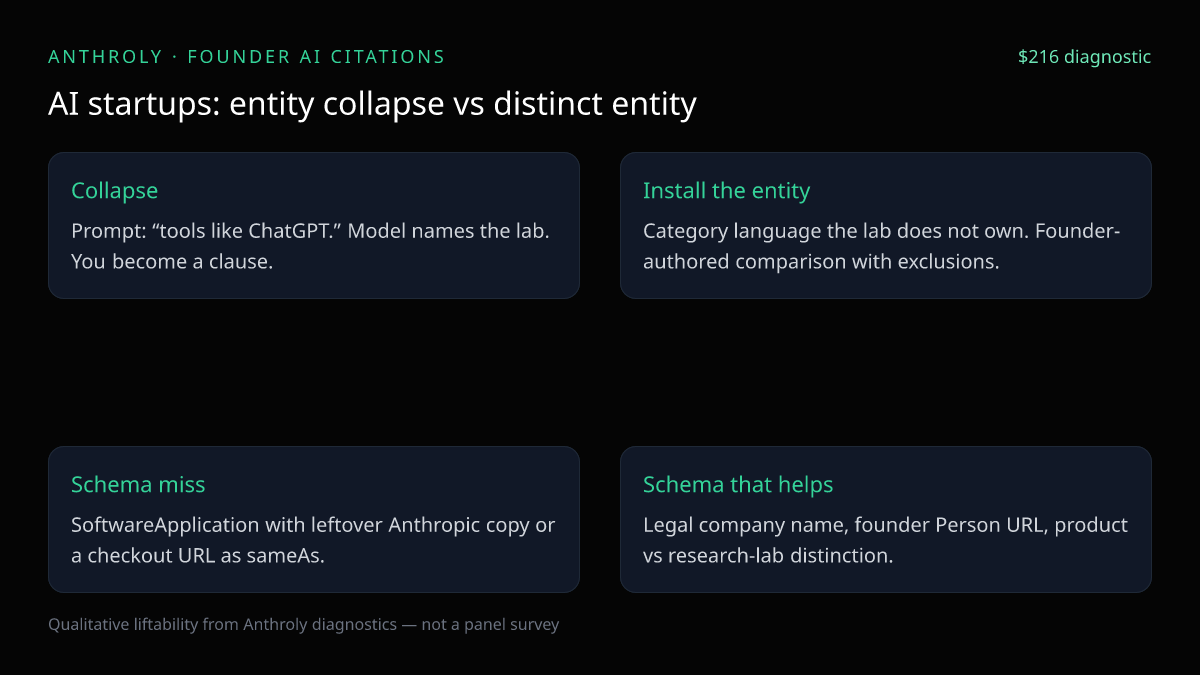Click the ANTHROLY · FOUNDER AI CITATIONS header
This screenshot has width=1200, height=675.
pyautogui.click(x=246, y=57)
